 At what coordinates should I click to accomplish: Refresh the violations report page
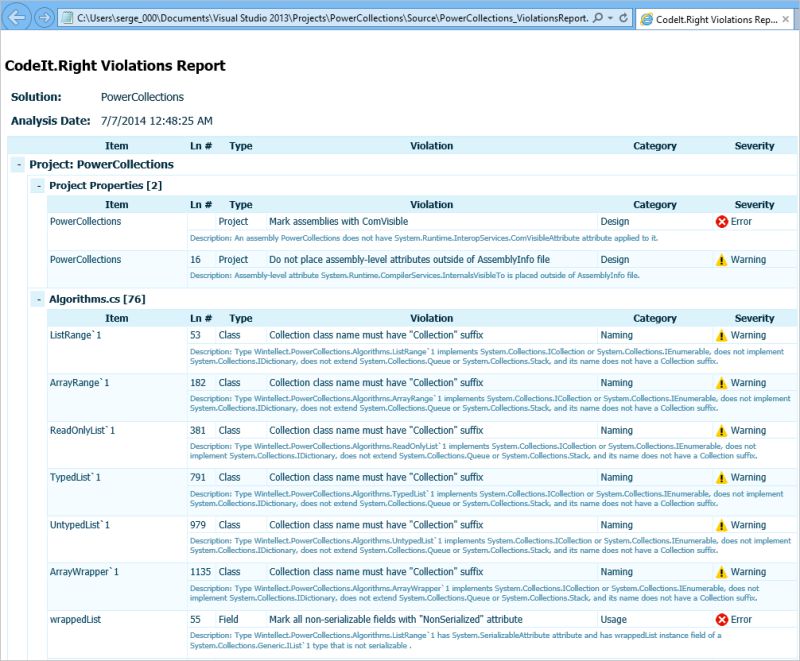pyautogui.click(x=623, y=18)
